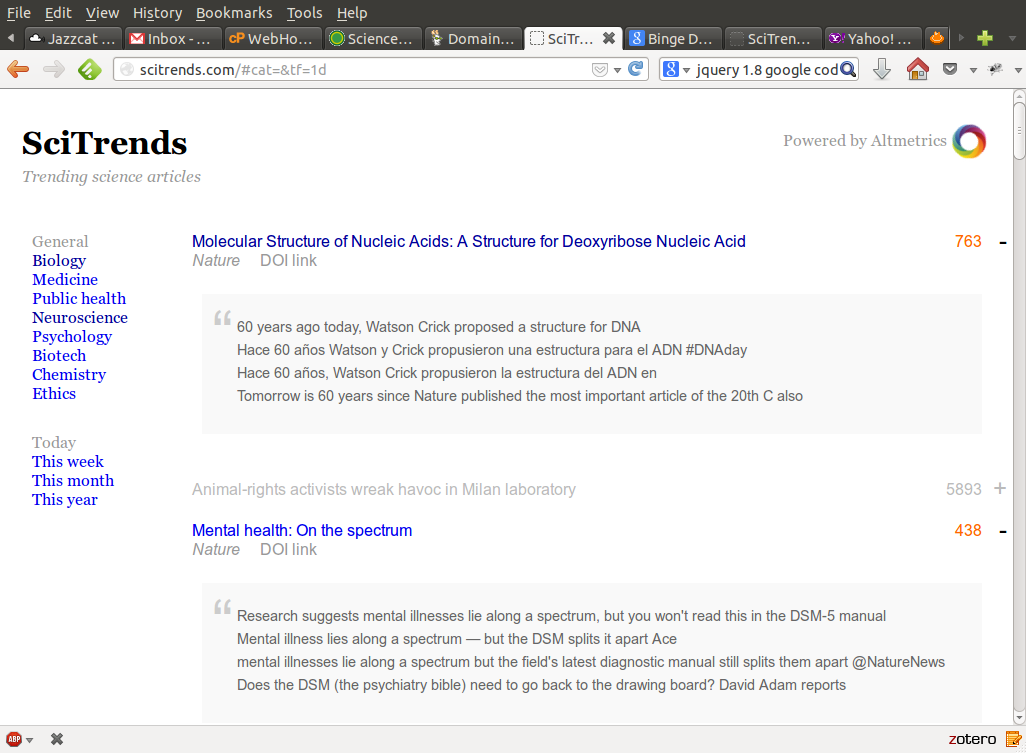Open a new tab with the green plus
The height and width of the screenshot is (753, 1026).
coord(985,39)
